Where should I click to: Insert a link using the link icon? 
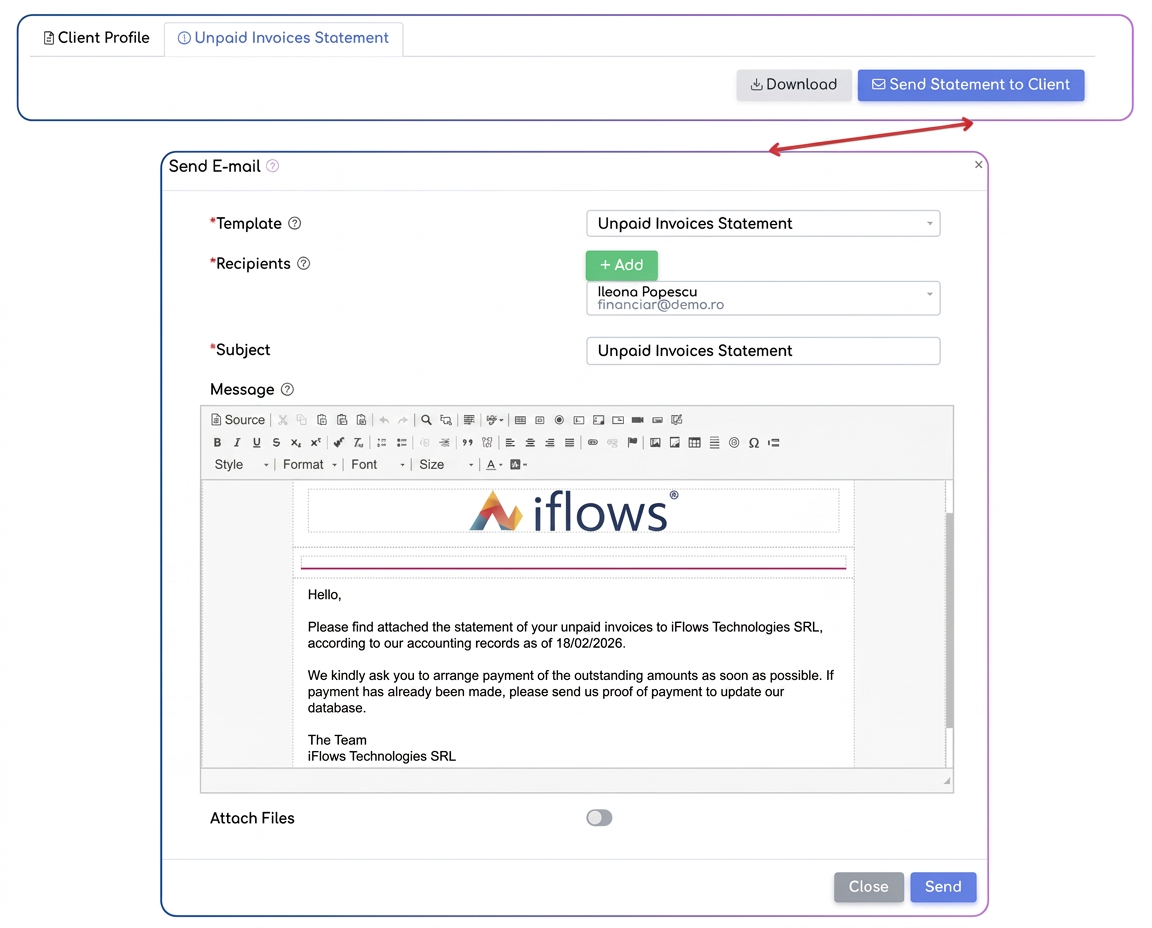592,442
